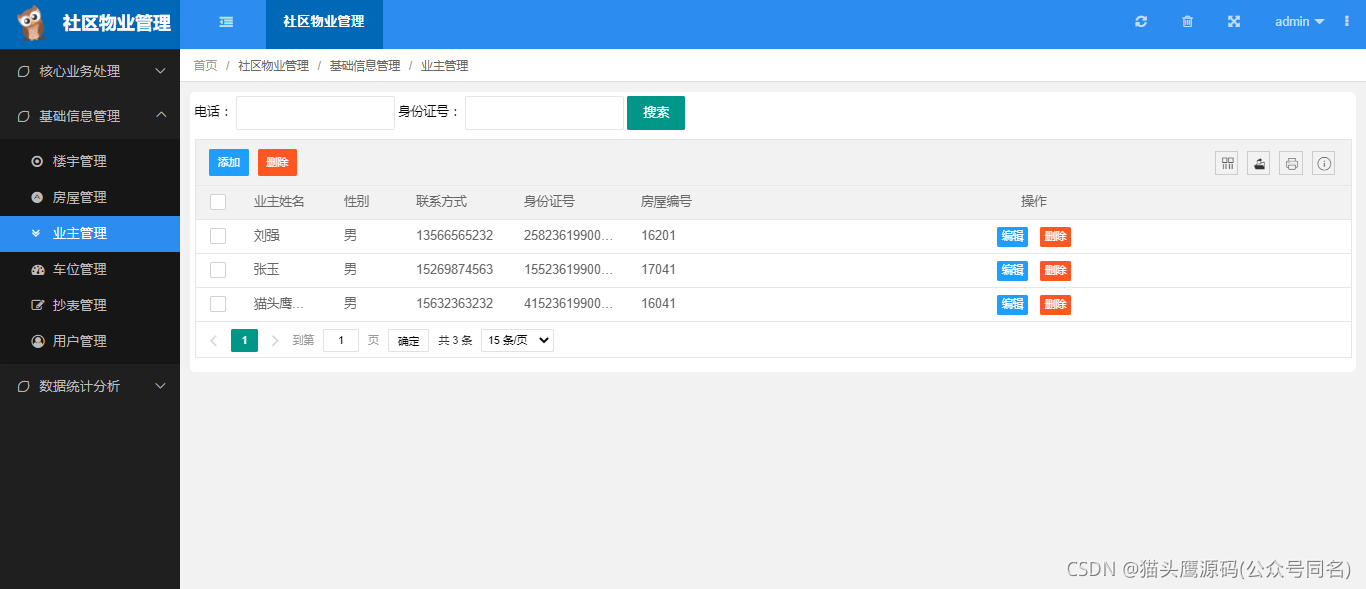This screenshot has width=1366, height=589.
Task: Click the 用户管理 user icon
Action: point(37,341)
